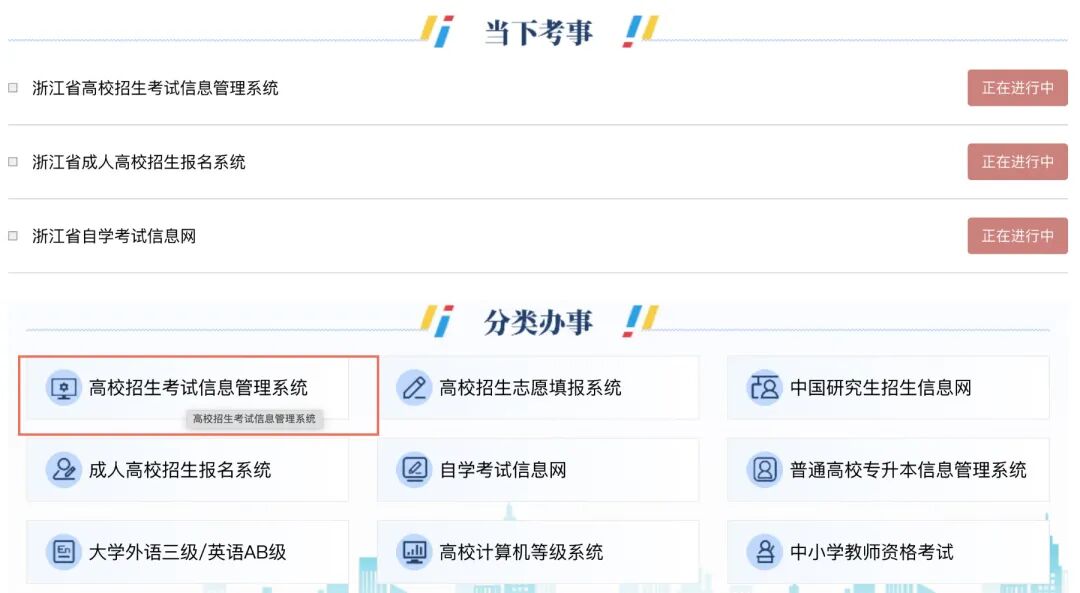Open the 中小学教师资格考试 tile label

point(871,552)
